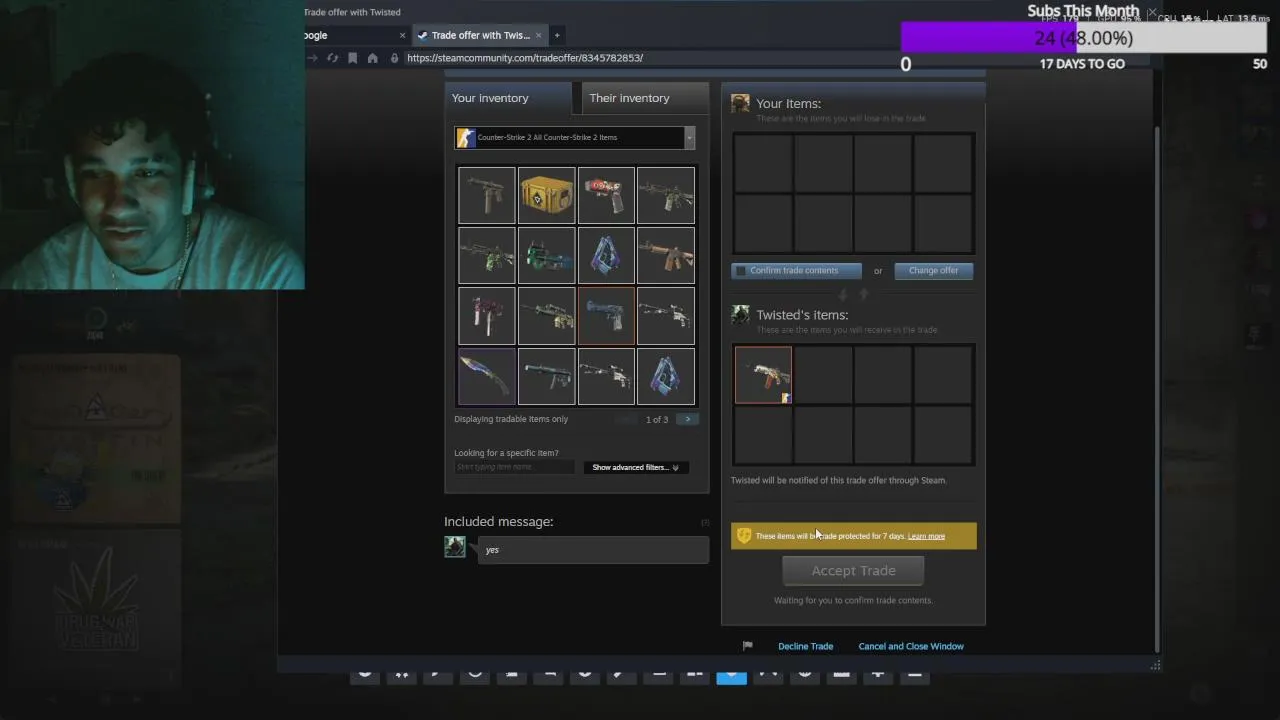The image size is (1280, 720).
Task: Click the Decline Trade link
Action: [x=805, y=646]
